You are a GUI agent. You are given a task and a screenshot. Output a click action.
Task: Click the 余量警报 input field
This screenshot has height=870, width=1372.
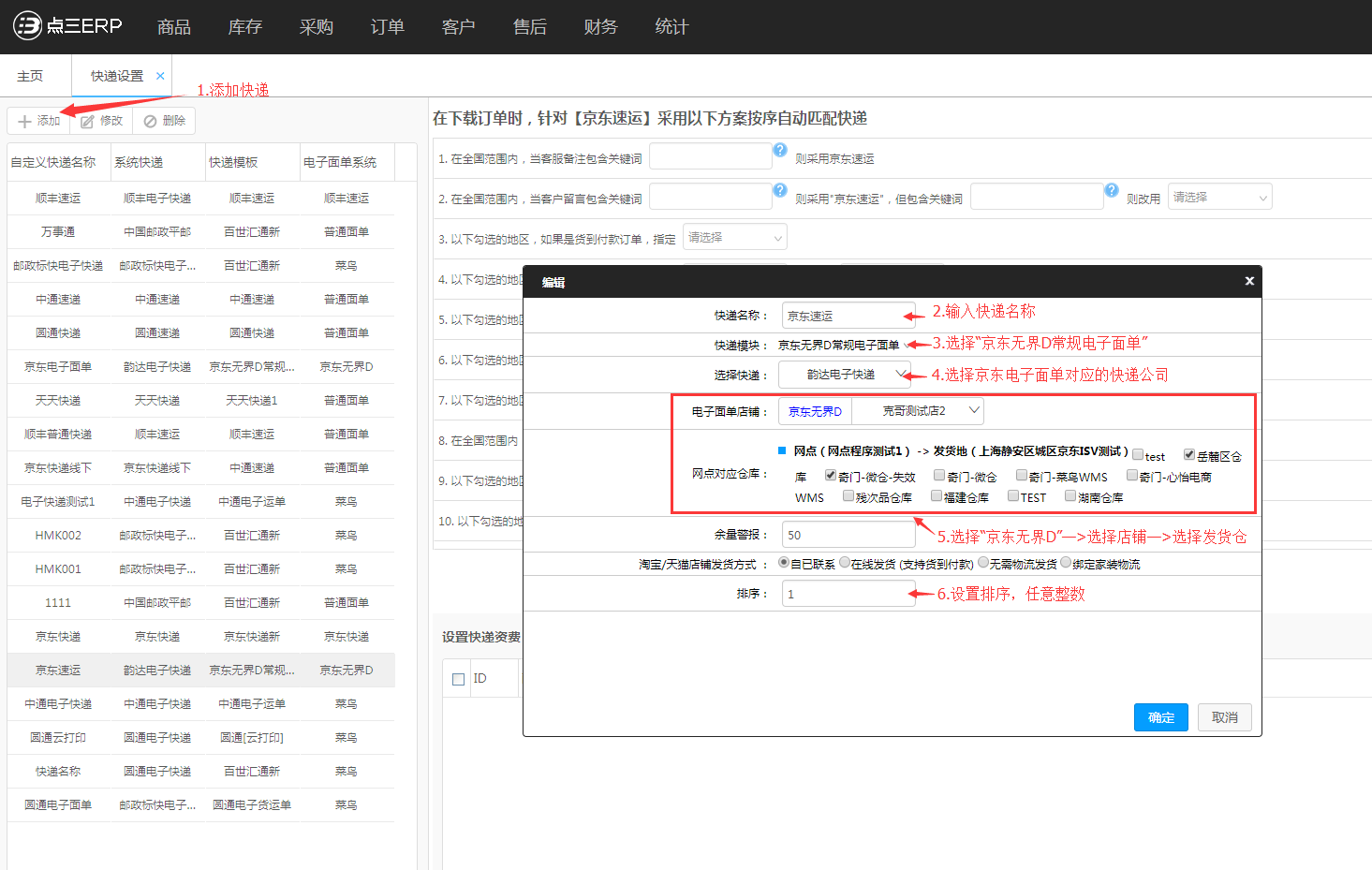(x=848, y=535)
